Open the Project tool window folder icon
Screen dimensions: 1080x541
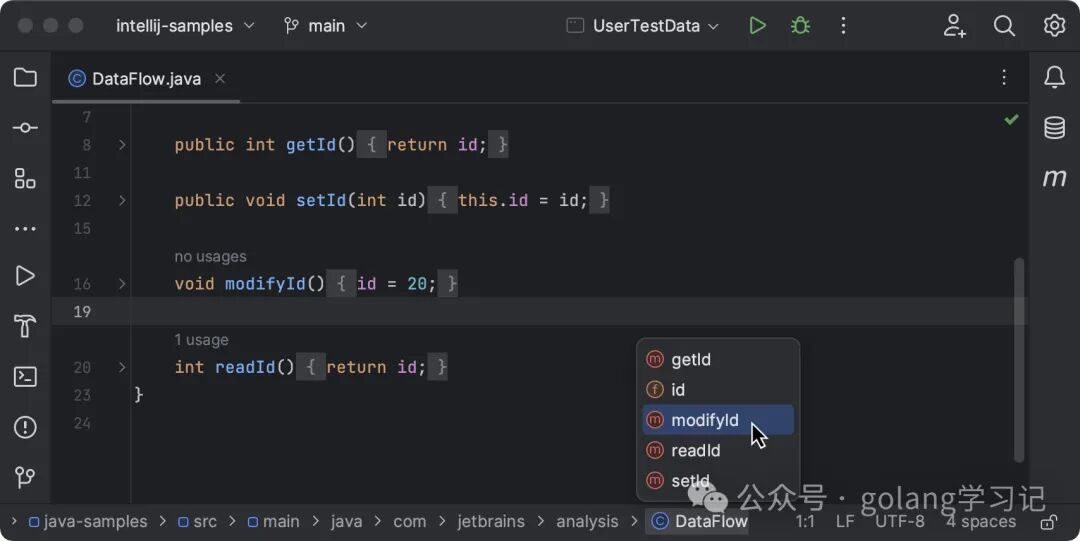[25, 77]
